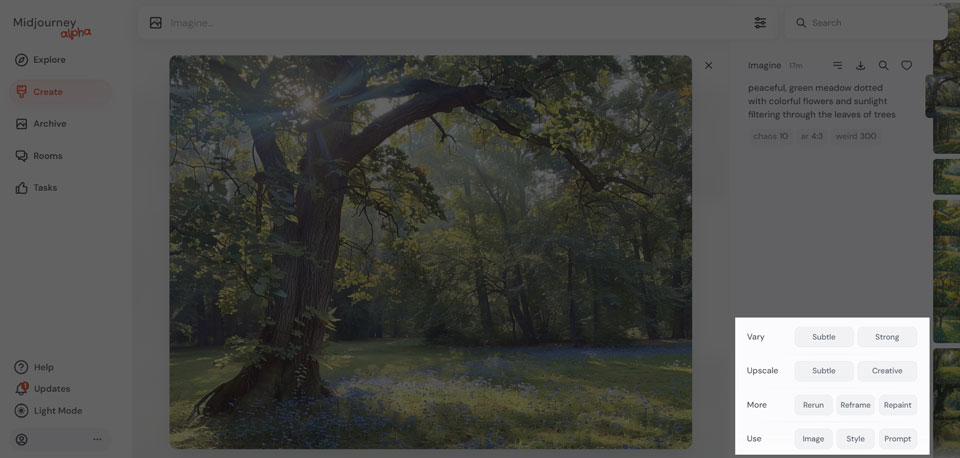
Task: Open the lines menu icon next to Imagine
Action: [838, 66]
